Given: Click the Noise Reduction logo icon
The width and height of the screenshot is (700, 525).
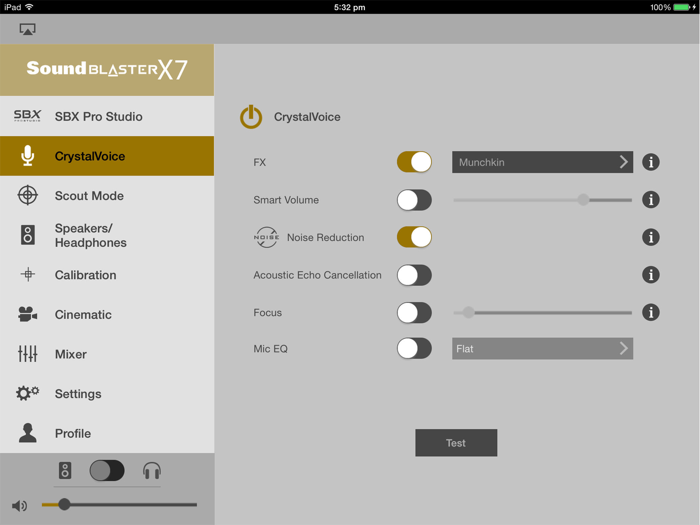Looking at the screenshot, I should point(267,238).
